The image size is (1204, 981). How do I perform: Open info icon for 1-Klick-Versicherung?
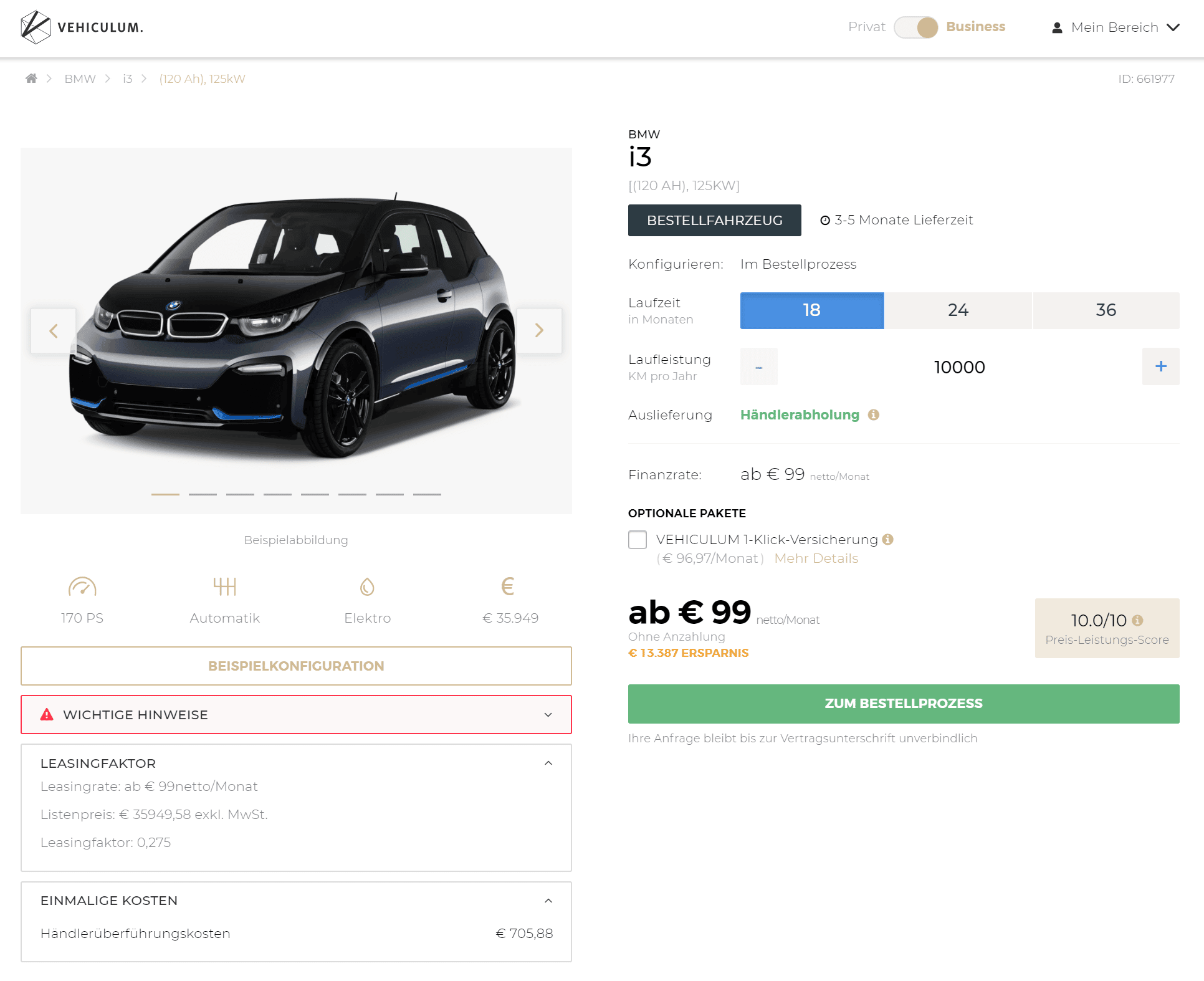[x=888, y=539]
